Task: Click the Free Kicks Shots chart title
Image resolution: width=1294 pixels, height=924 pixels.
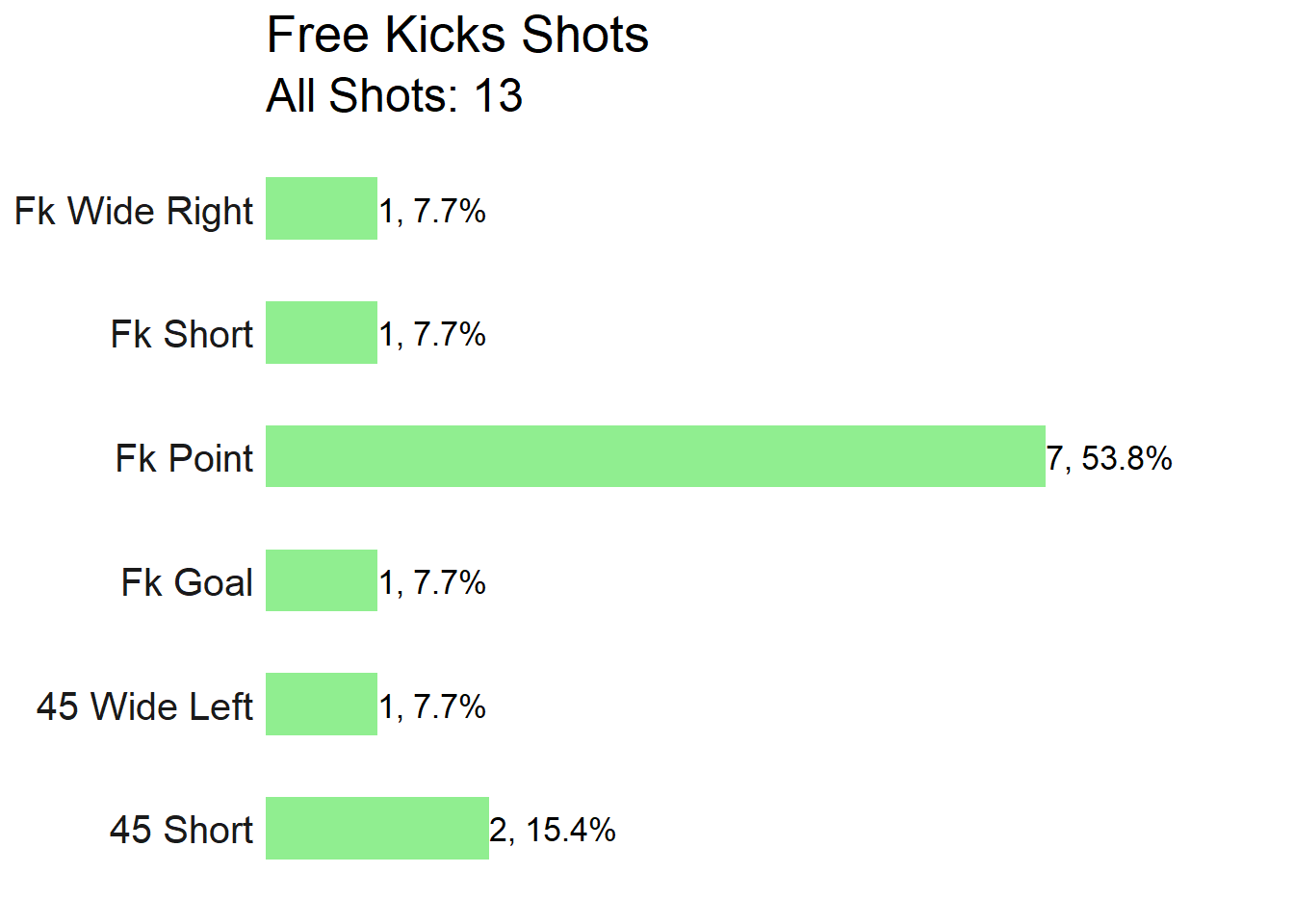Action: point(457,36)
